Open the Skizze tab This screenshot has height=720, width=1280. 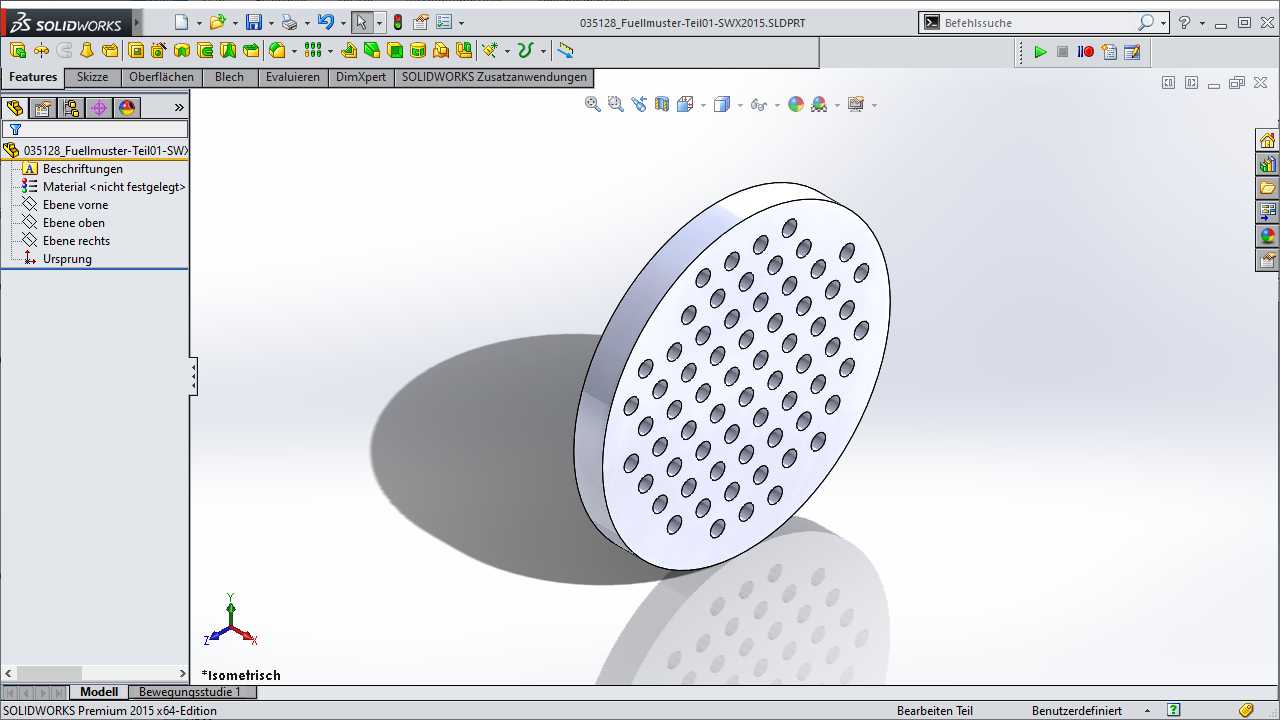(x=93, y=77)
